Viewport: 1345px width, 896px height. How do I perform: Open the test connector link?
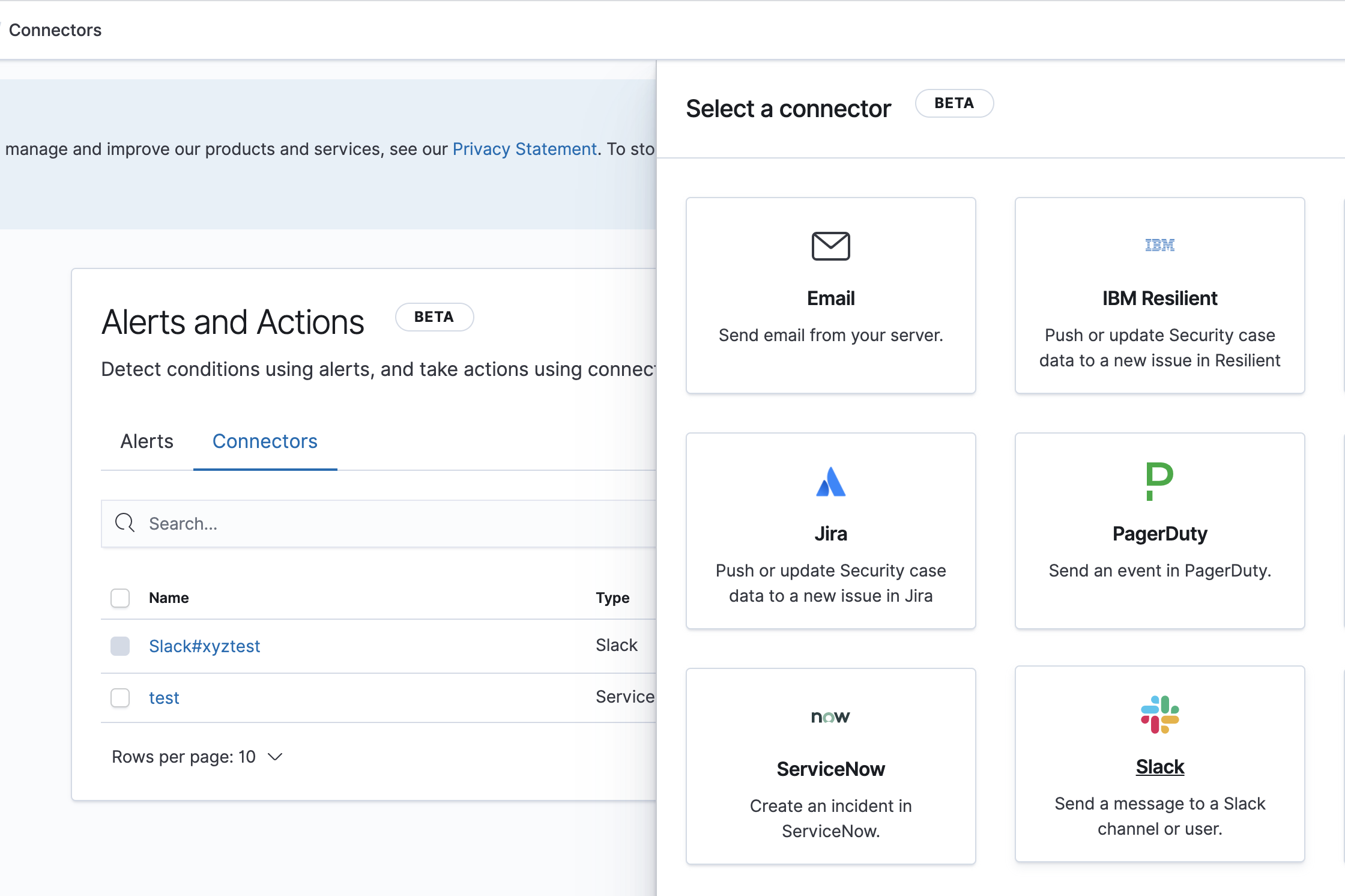click(164, 697)
